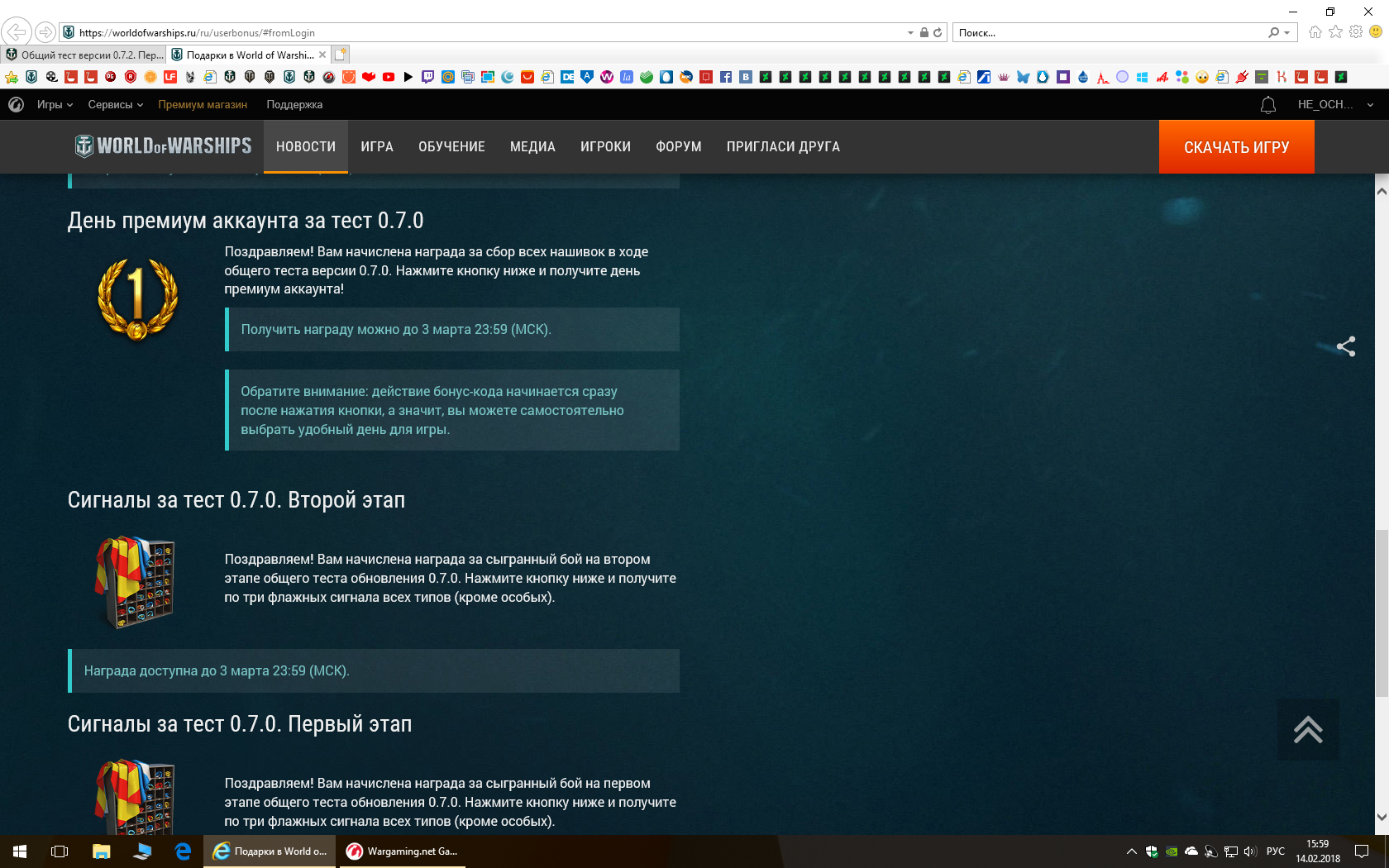The height and width of the screenshot is (868, 1389).
Task: Open Windows Task View icon
Action: click(x=60, y=851)
